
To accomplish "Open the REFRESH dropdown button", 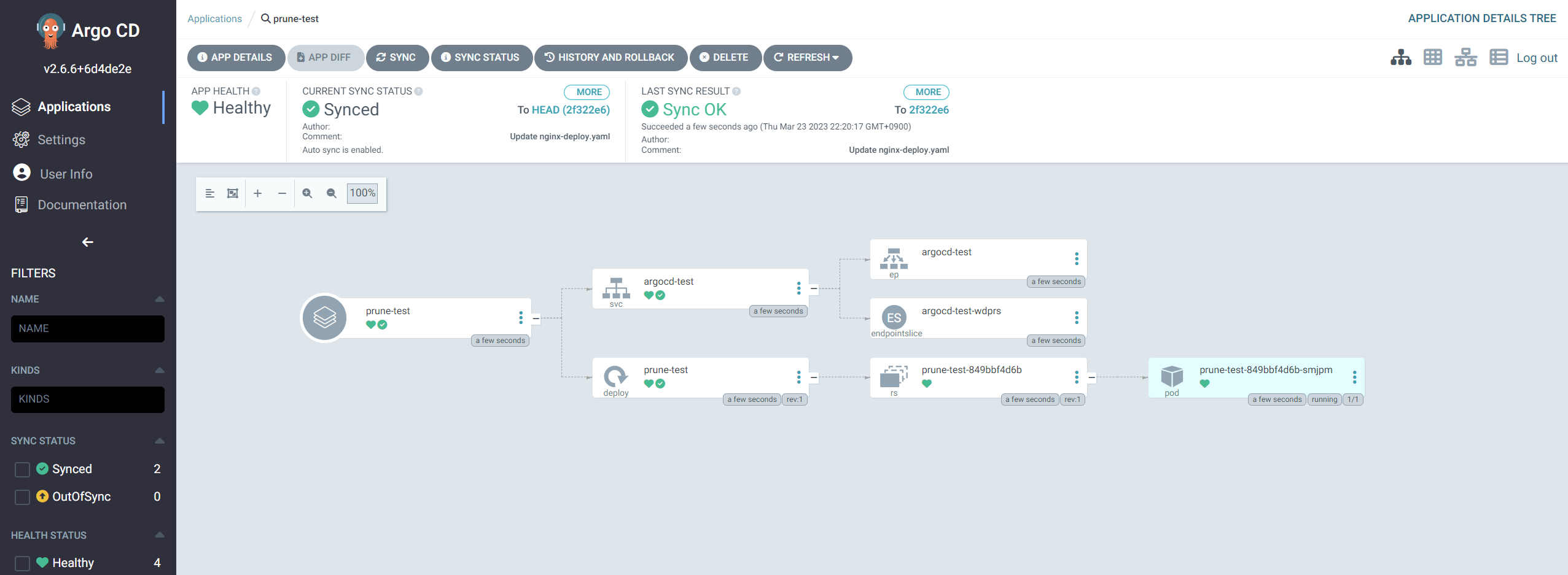I will click(x=807, y=58).
